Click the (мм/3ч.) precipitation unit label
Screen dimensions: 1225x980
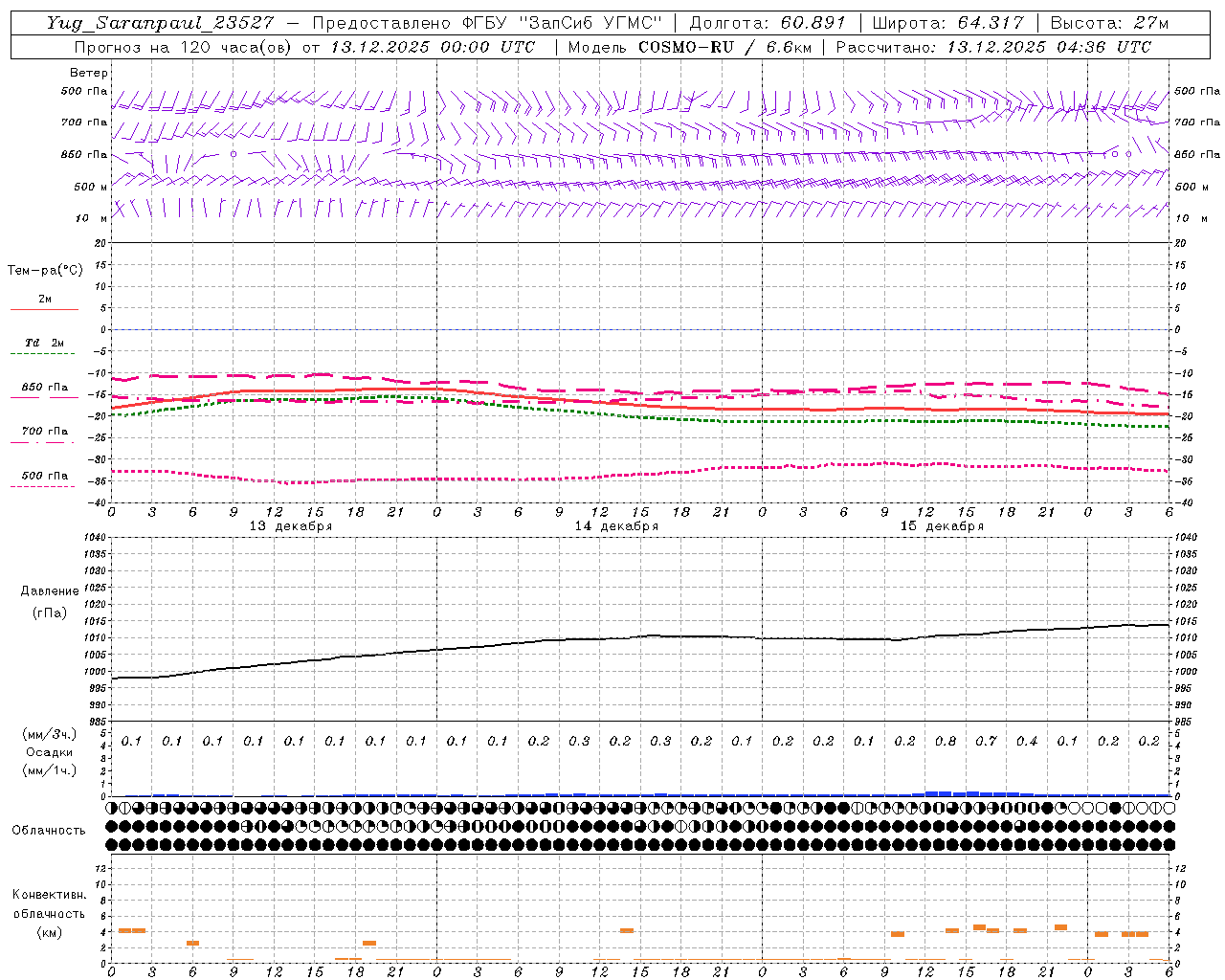click(50, 734)
